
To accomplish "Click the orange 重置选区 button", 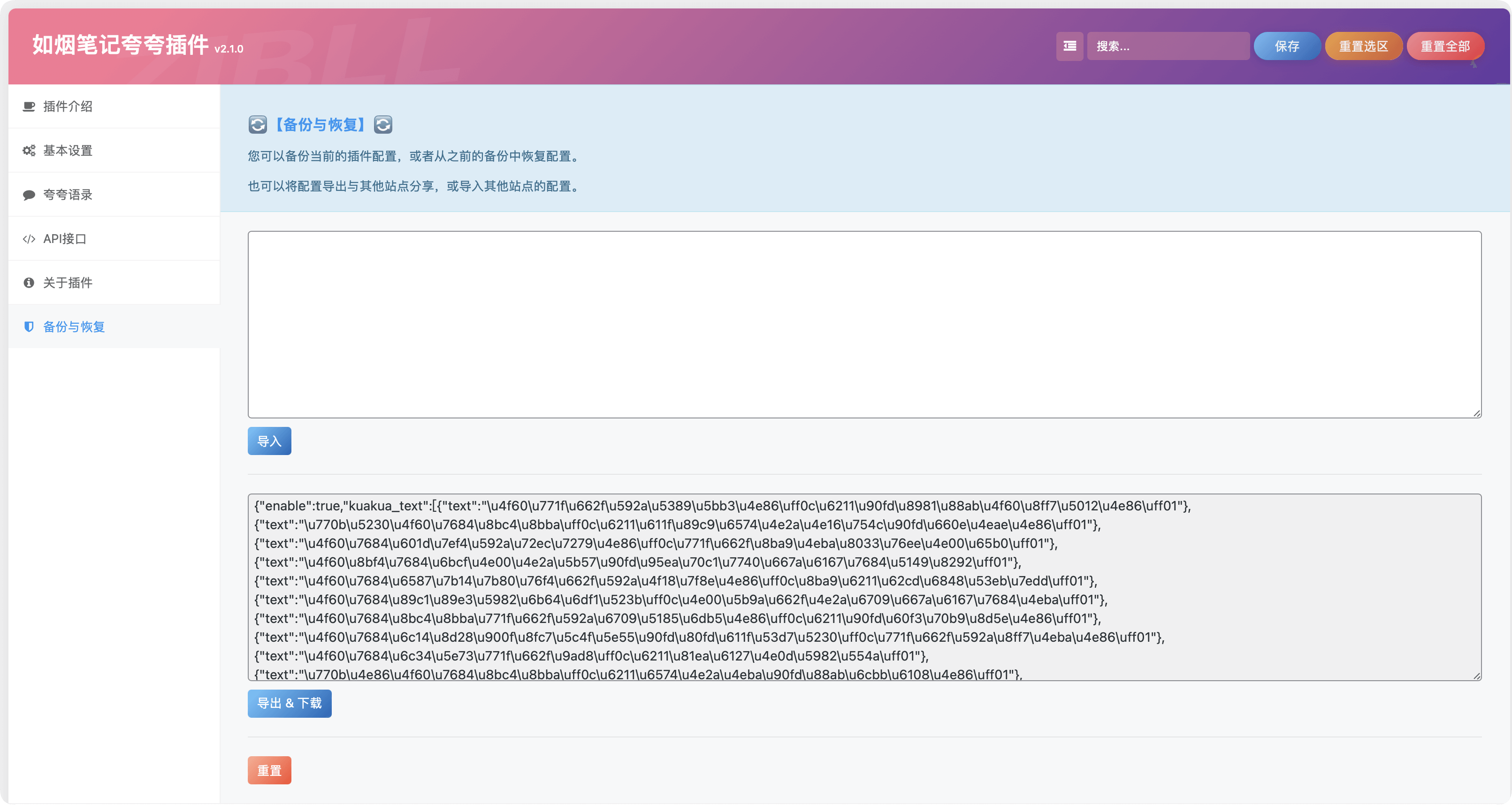I will (1363, 46).
